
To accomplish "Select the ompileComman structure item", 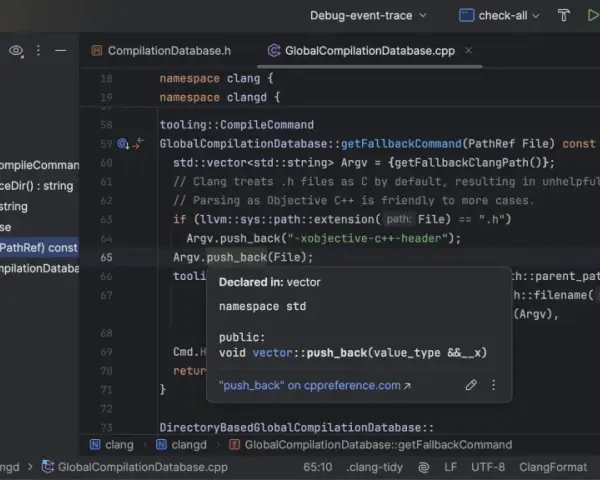I will 39,165.
